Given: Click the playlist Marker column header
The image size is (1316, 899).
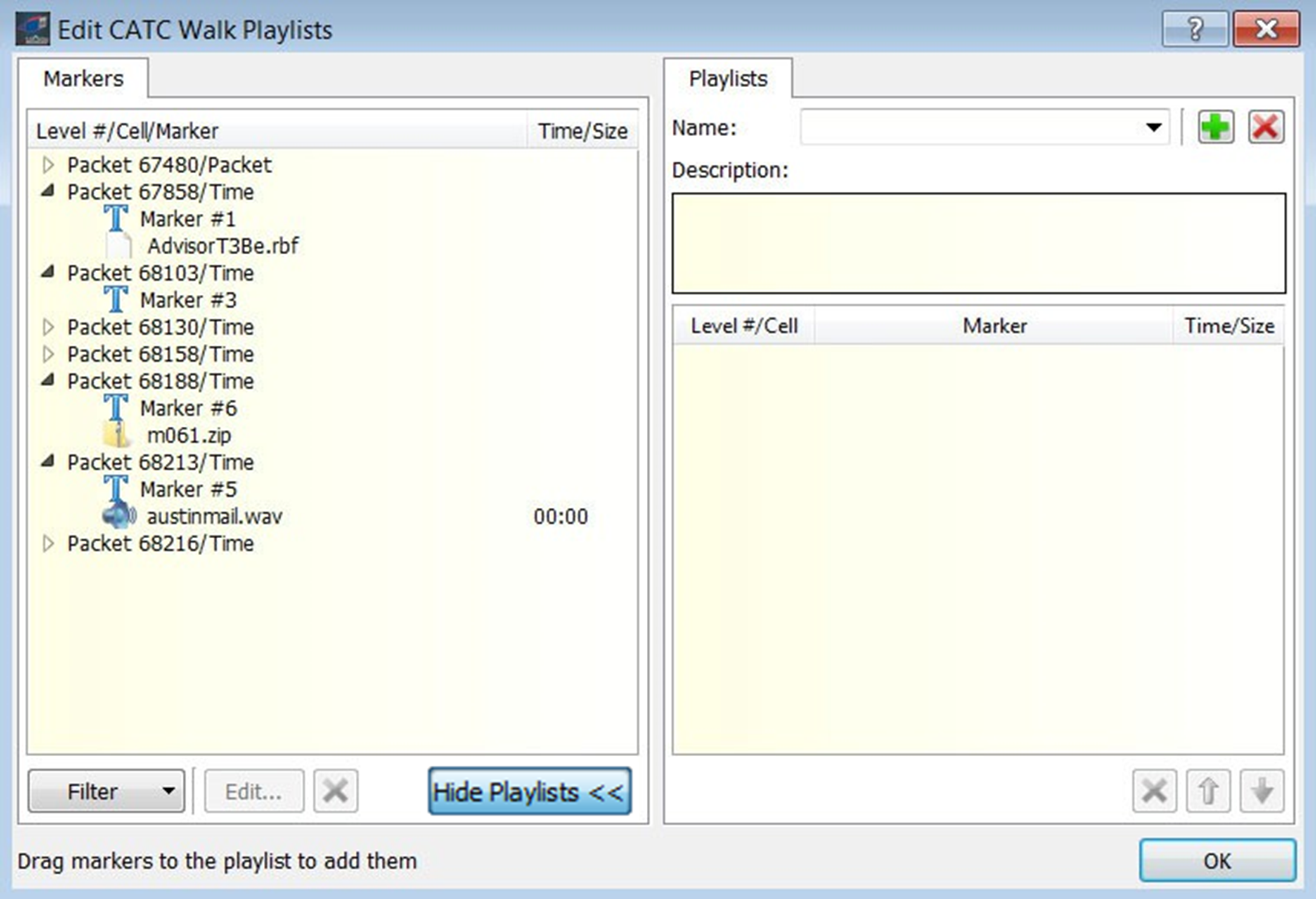Looking at the screenshot, I should click(x=994, y=326).
